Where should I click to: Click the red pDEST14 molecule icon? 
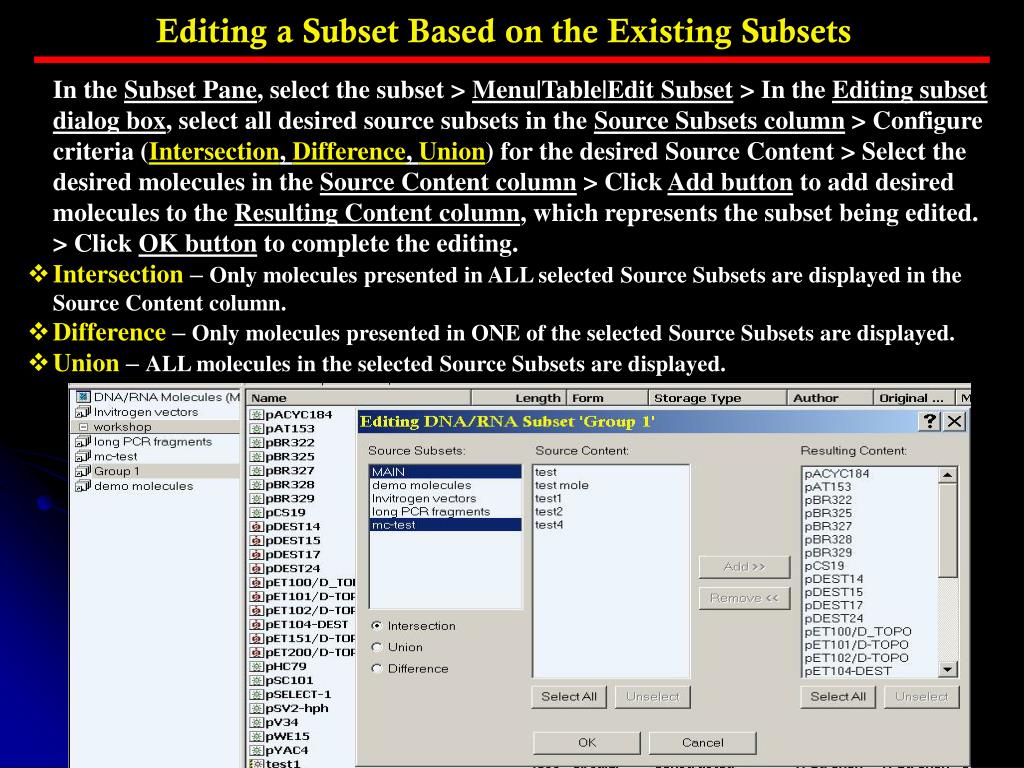[257, 526]
